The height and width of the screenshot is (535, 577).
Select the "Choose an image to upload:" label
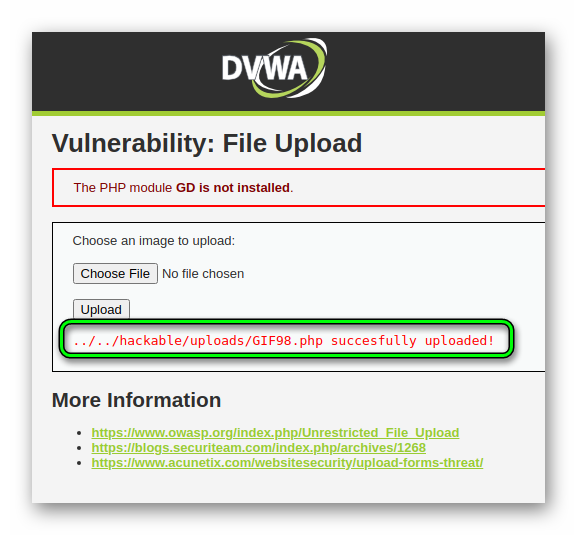click(x=154, y=241)
